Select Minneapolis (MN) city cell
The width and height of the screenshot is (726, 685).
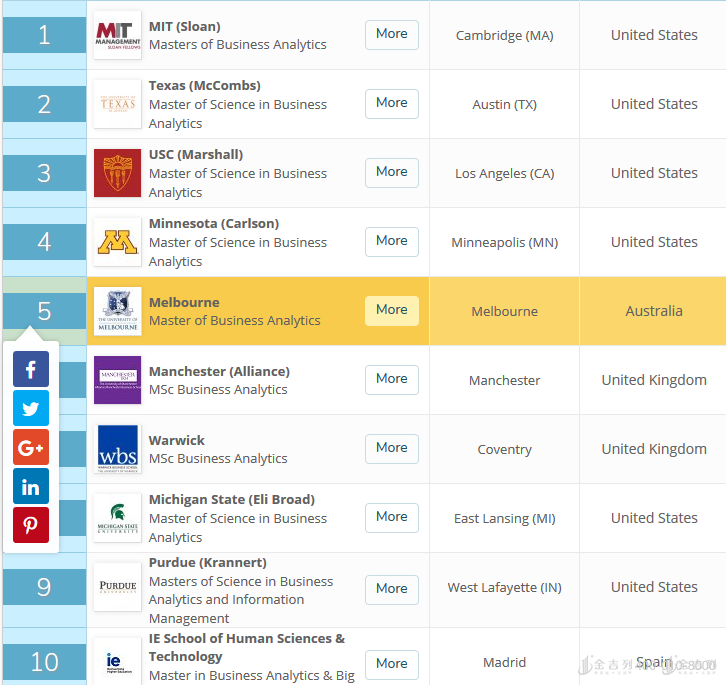pyautogui.click(x=504, y=242)
